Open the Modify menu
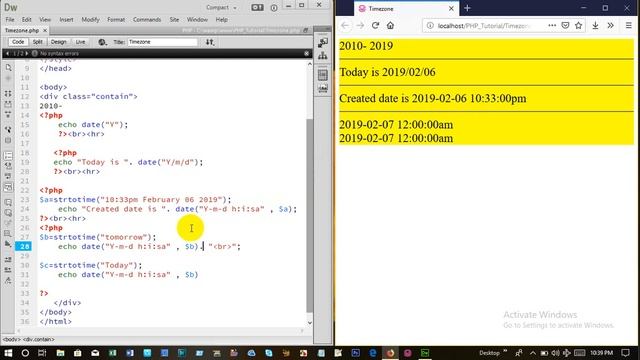This screenshot has width=640, height=360. [x=90, y=20]
